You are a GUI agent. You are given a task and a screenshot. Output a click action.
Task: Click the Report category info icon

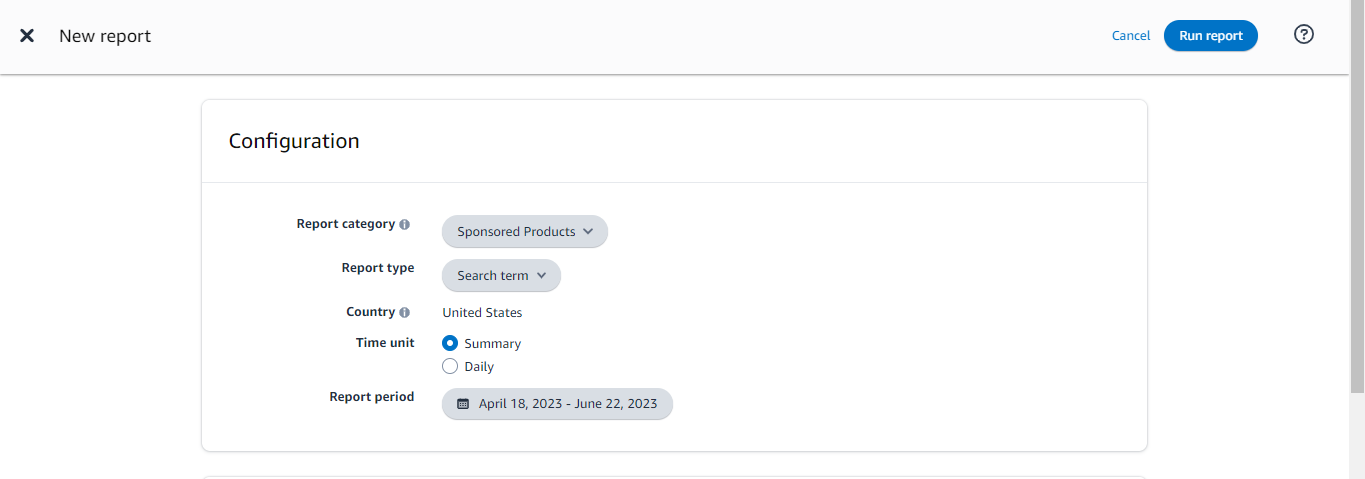tap(404, 225)
